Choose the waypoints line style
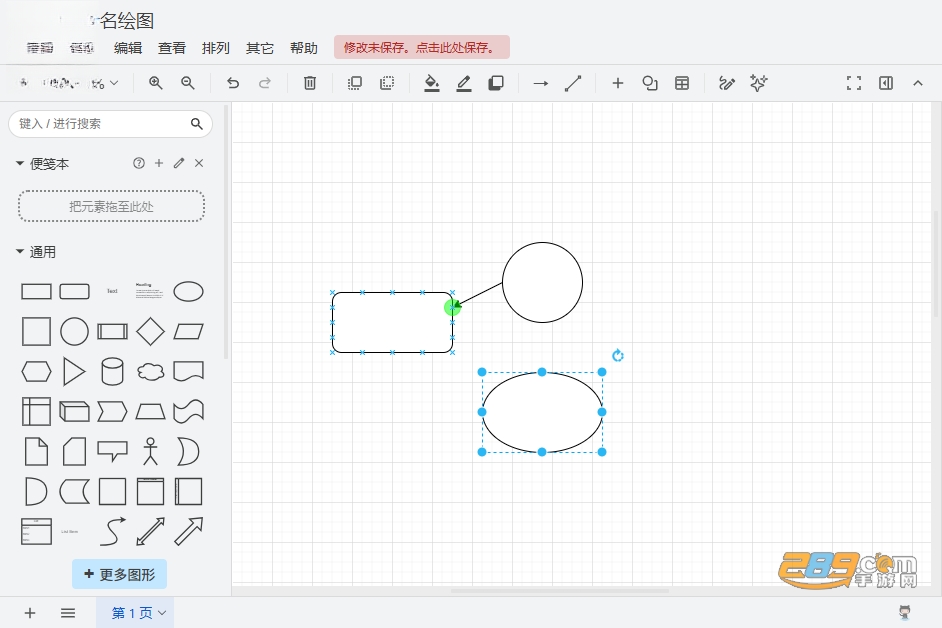The image size is (942, 628). click(573, 83)
